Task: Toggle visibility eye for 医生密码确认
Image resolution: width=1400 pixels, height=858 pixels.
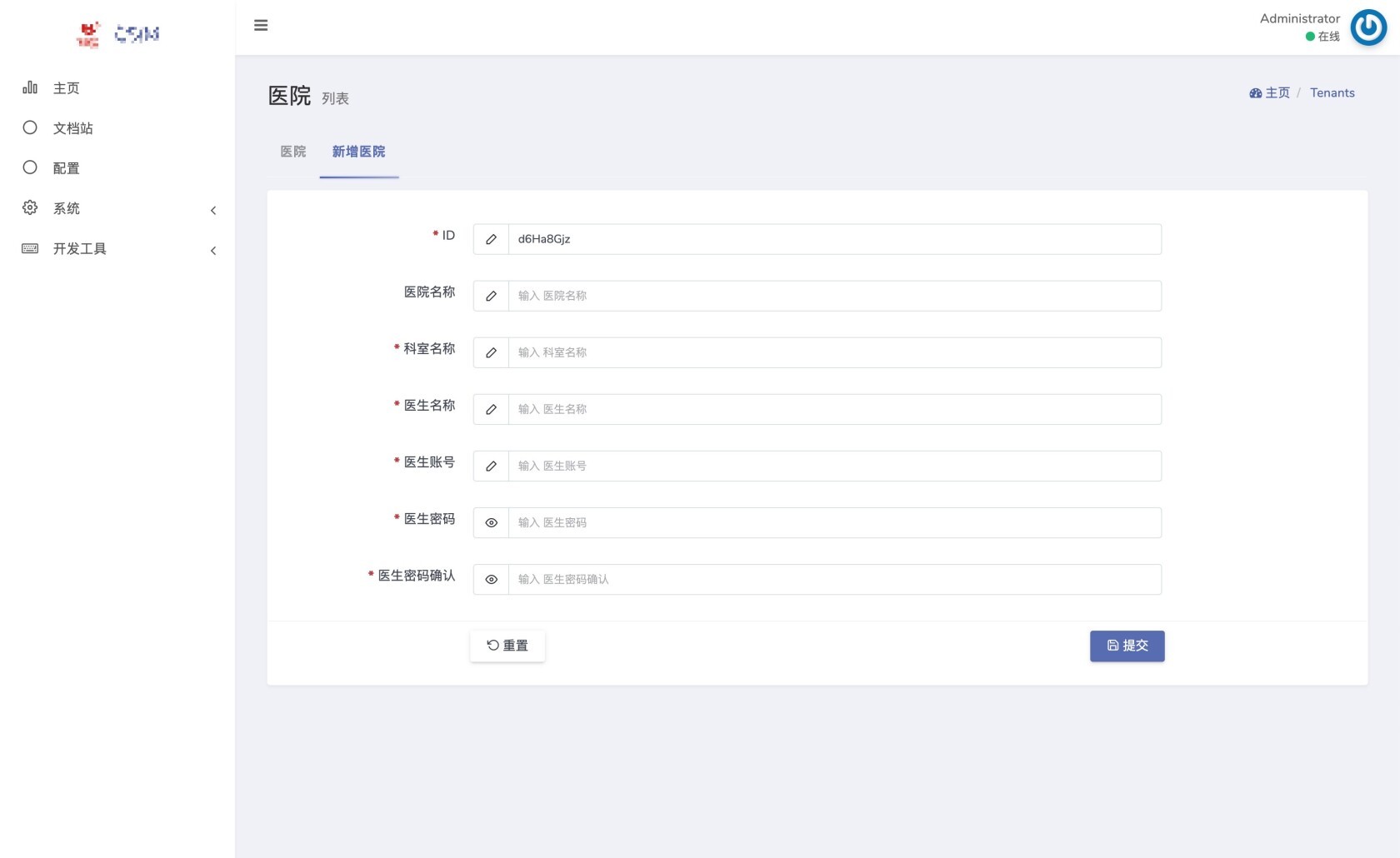Action: coord(491,579)
